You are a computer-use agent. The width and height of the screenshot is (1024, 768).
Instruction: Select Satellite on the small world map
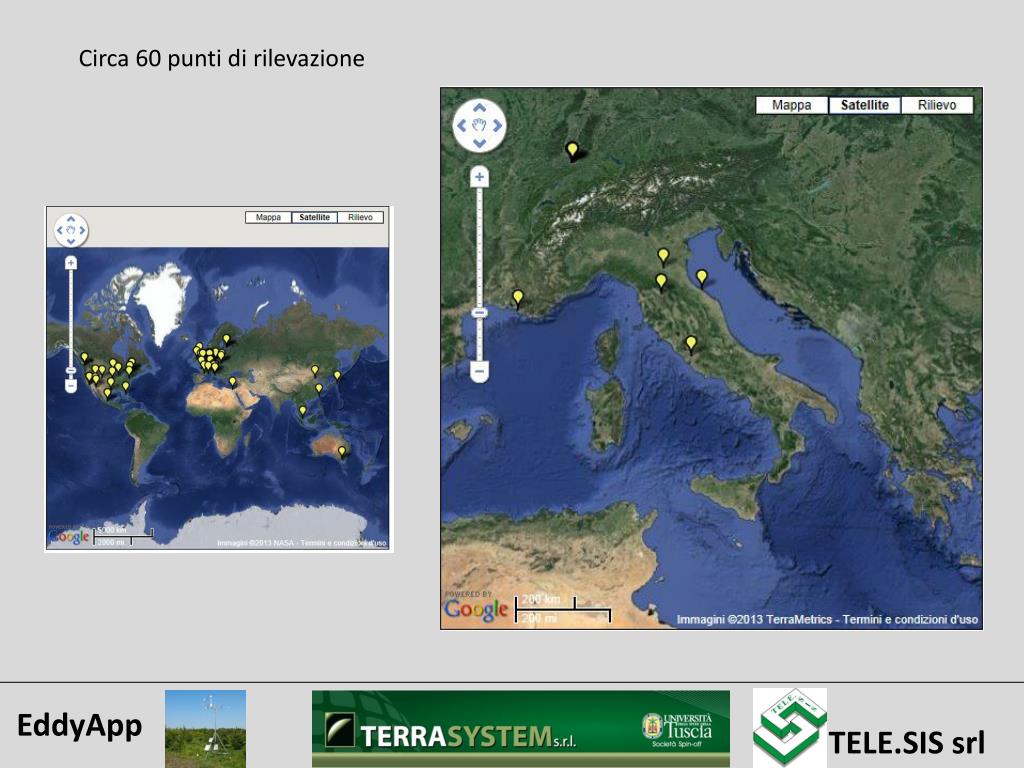[x=314, y=217]
